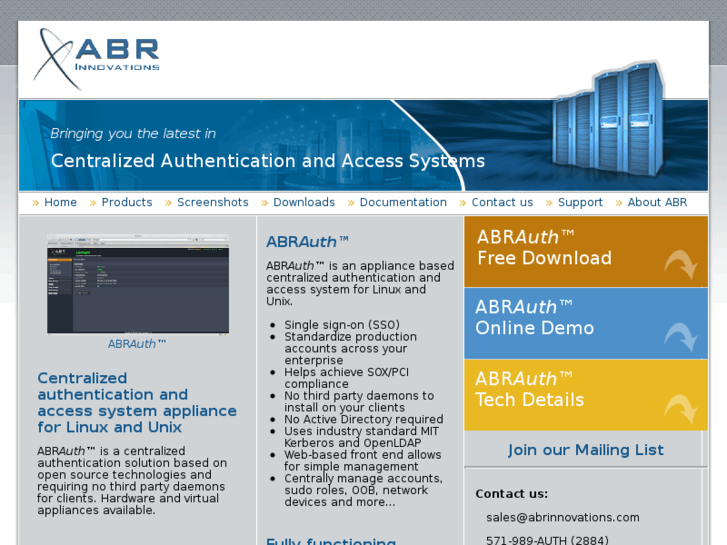Go to the Products page
The height and width of the screenshot is (545, 727).
tap(127, 202)
